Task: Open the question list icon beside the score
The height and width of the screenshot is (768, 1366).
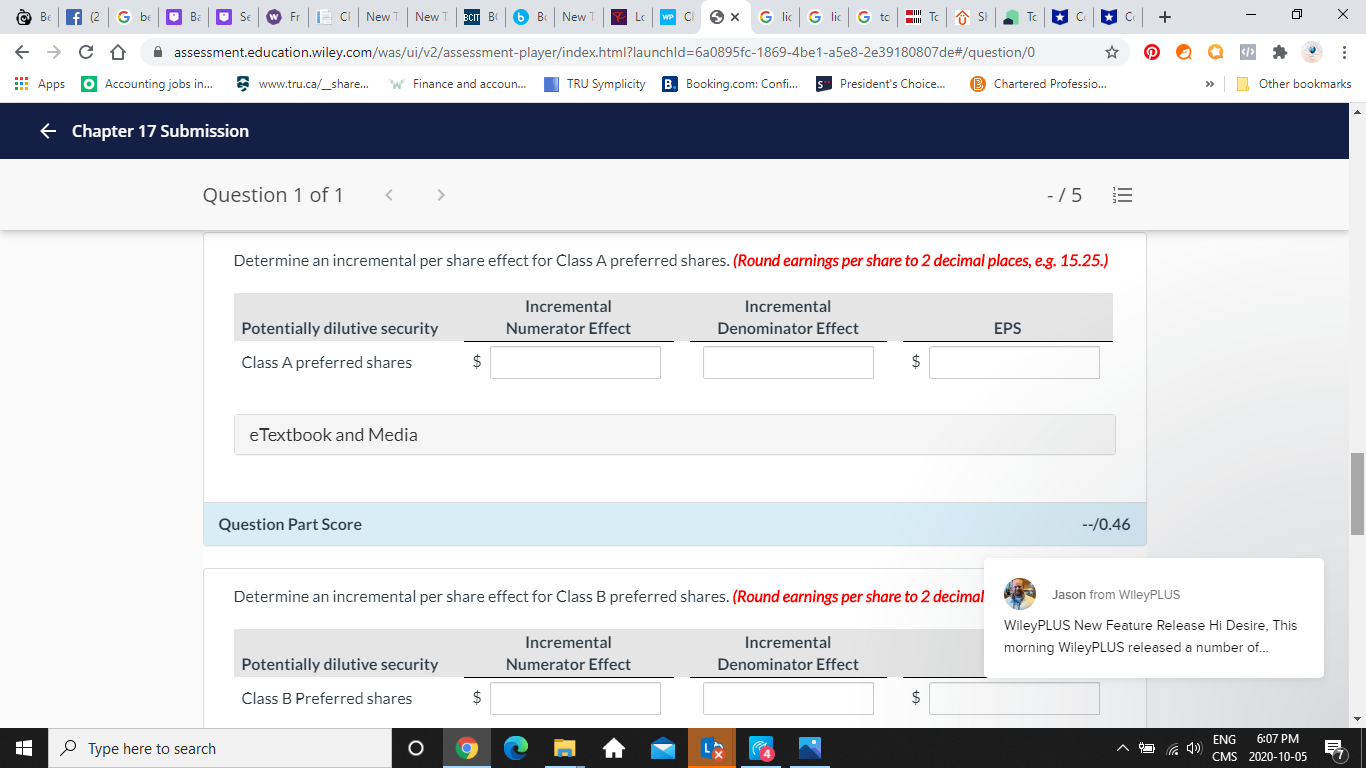Action: coord(1122,195)
